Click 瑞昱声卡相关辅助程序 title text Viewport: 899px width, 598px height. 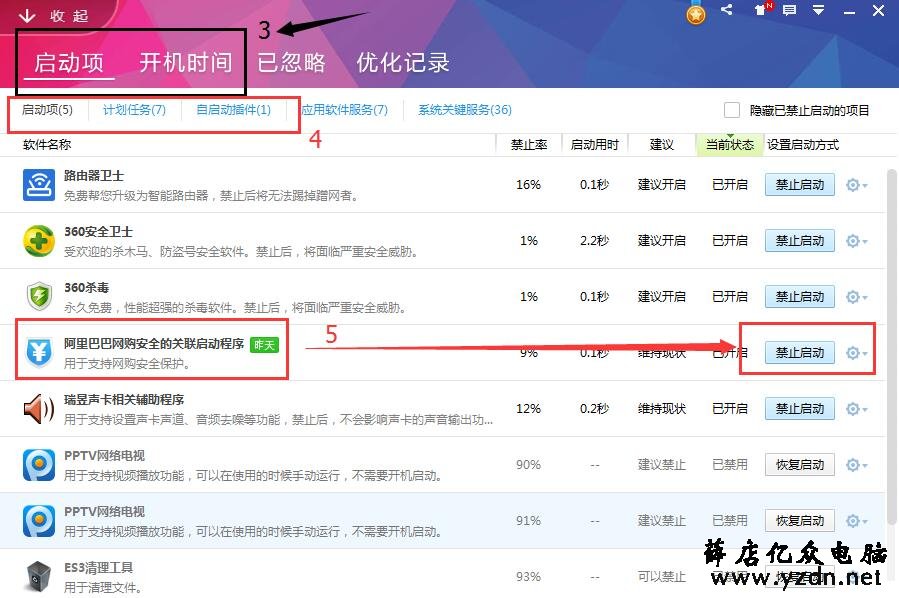click(123, 400)
